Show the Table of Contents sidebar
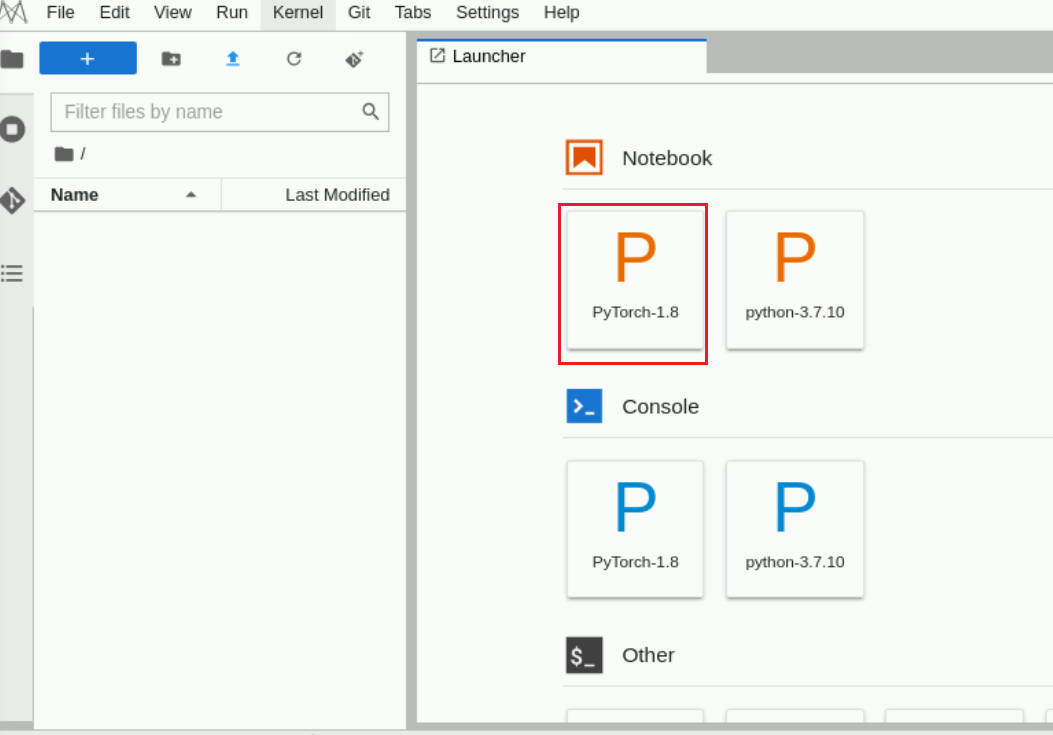The width and height of the screenshot is (1053, 735). click(x=12, y=272)
